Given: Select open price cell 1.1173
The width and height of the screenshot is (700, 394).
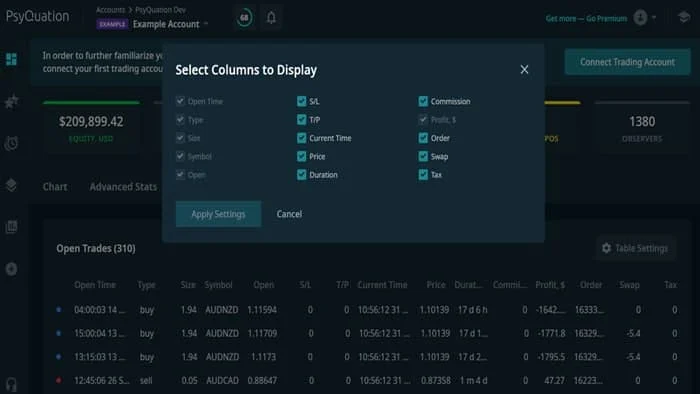Looking at the screenshot, I should click(263, 357).
